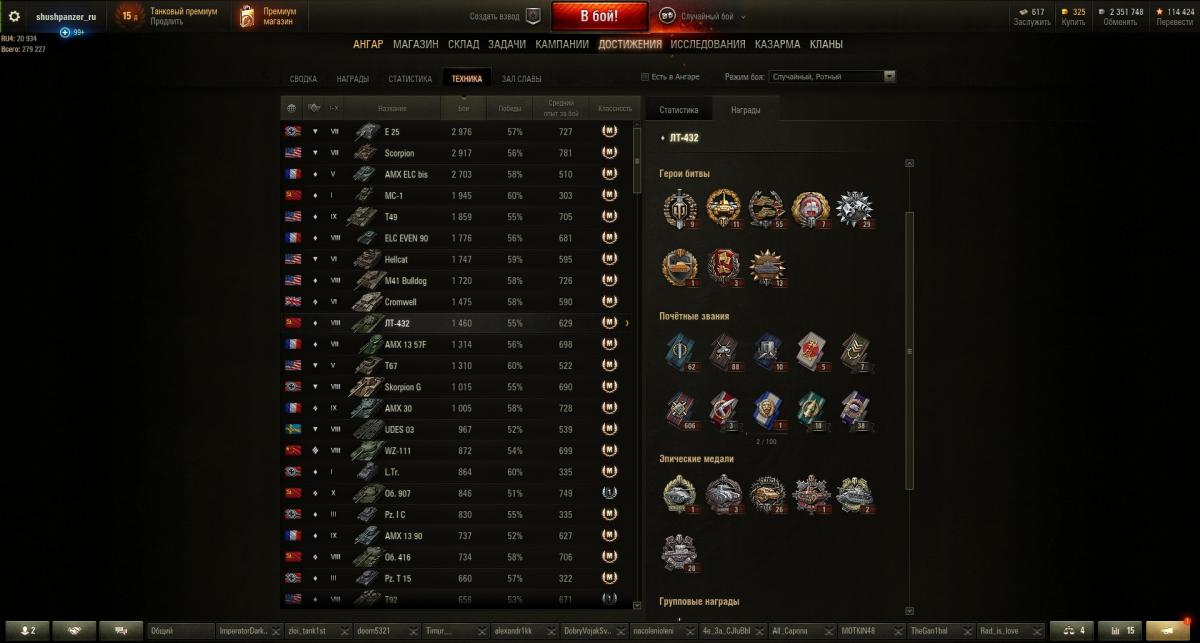Select the first Battle Heroes medal

coord(679,208)
